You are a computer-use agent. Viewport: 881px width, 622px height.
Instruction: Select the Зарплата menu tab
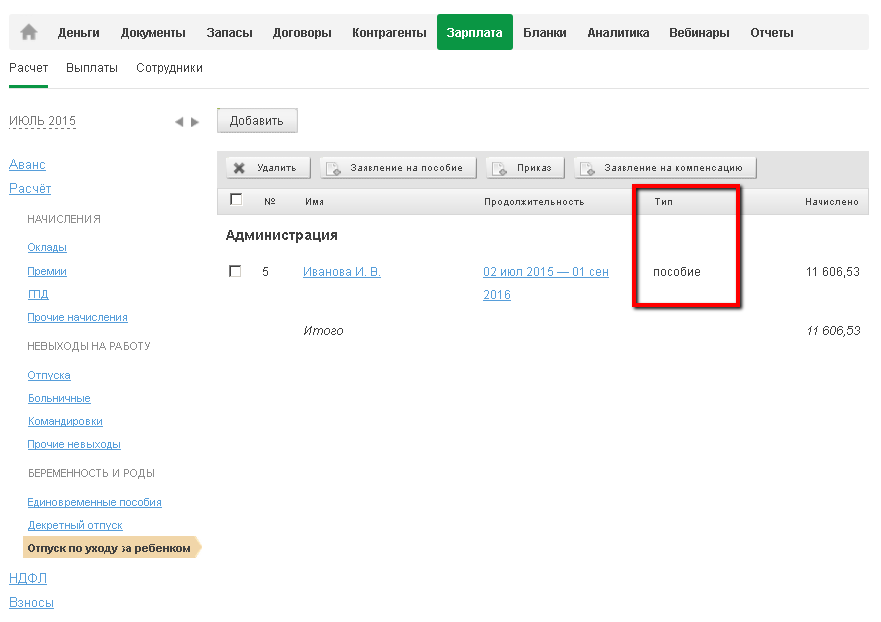click(475, 32)
